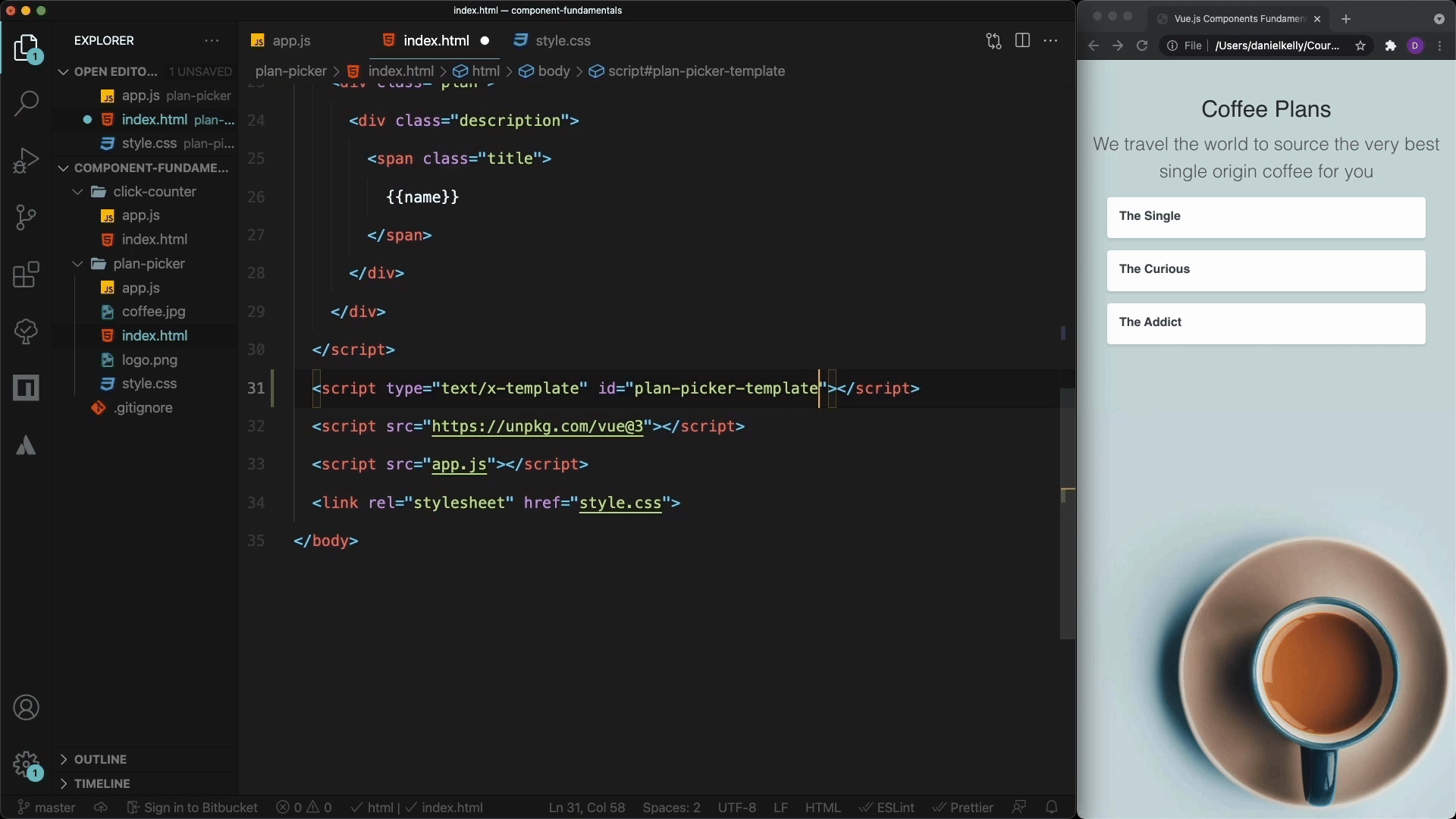The height and width of the screenshot is (819, 1456).
Task: Select the Vue.js Components browser tab
Action: (1239, 19)
